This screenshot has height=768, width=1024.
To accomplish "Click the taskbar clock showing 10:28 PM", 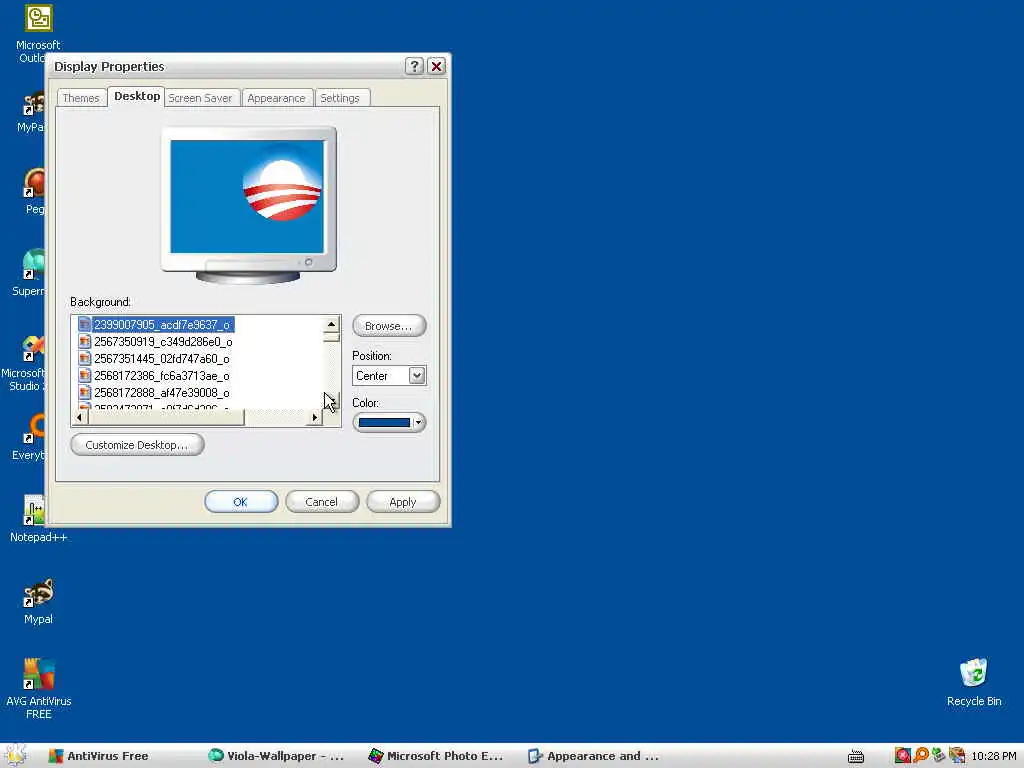I will tap(993, 756).
